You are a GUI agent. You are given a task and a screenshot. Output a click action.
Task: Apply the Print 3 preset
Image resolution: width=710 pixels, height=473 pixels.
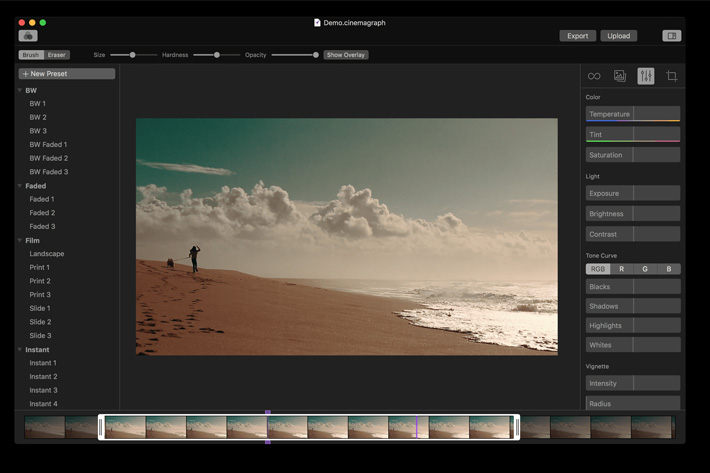[x=40, y=295]
